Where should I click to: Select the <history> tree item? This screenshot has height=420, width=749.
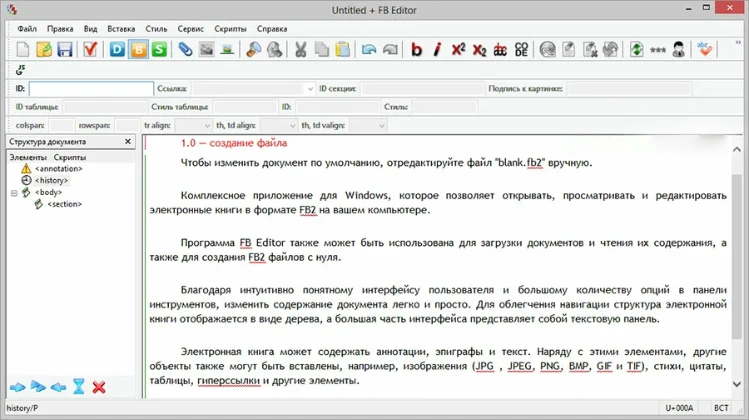52,180
